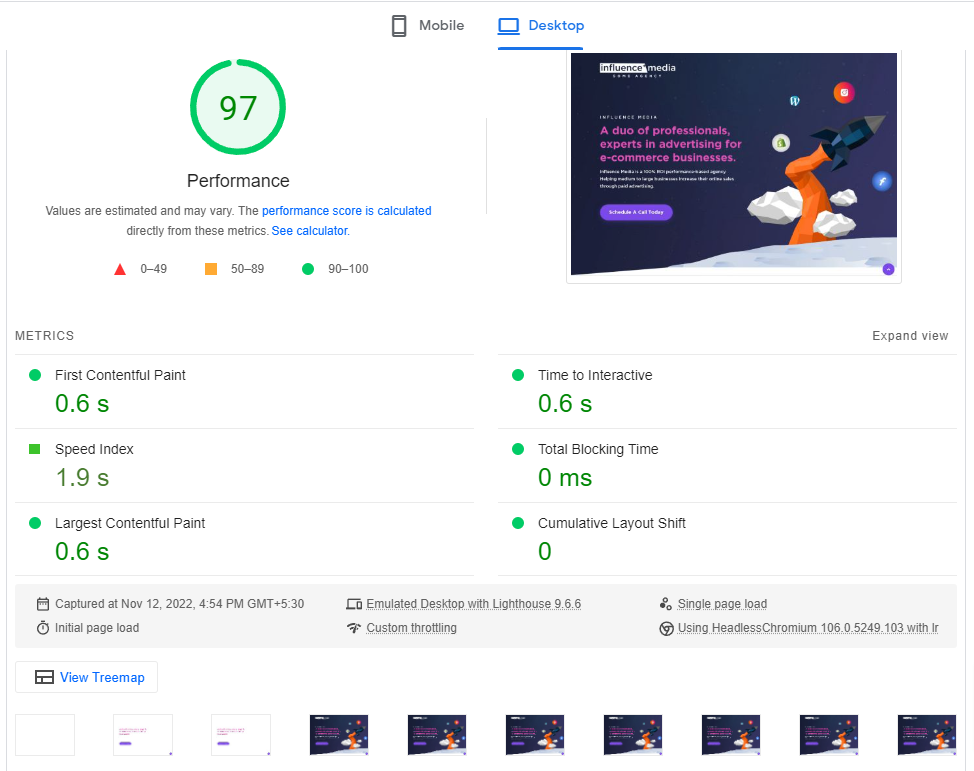The height and width of the screenshot is (771, 974).
Task: Click the throttling wifi icon
Action: coord(353,628)
